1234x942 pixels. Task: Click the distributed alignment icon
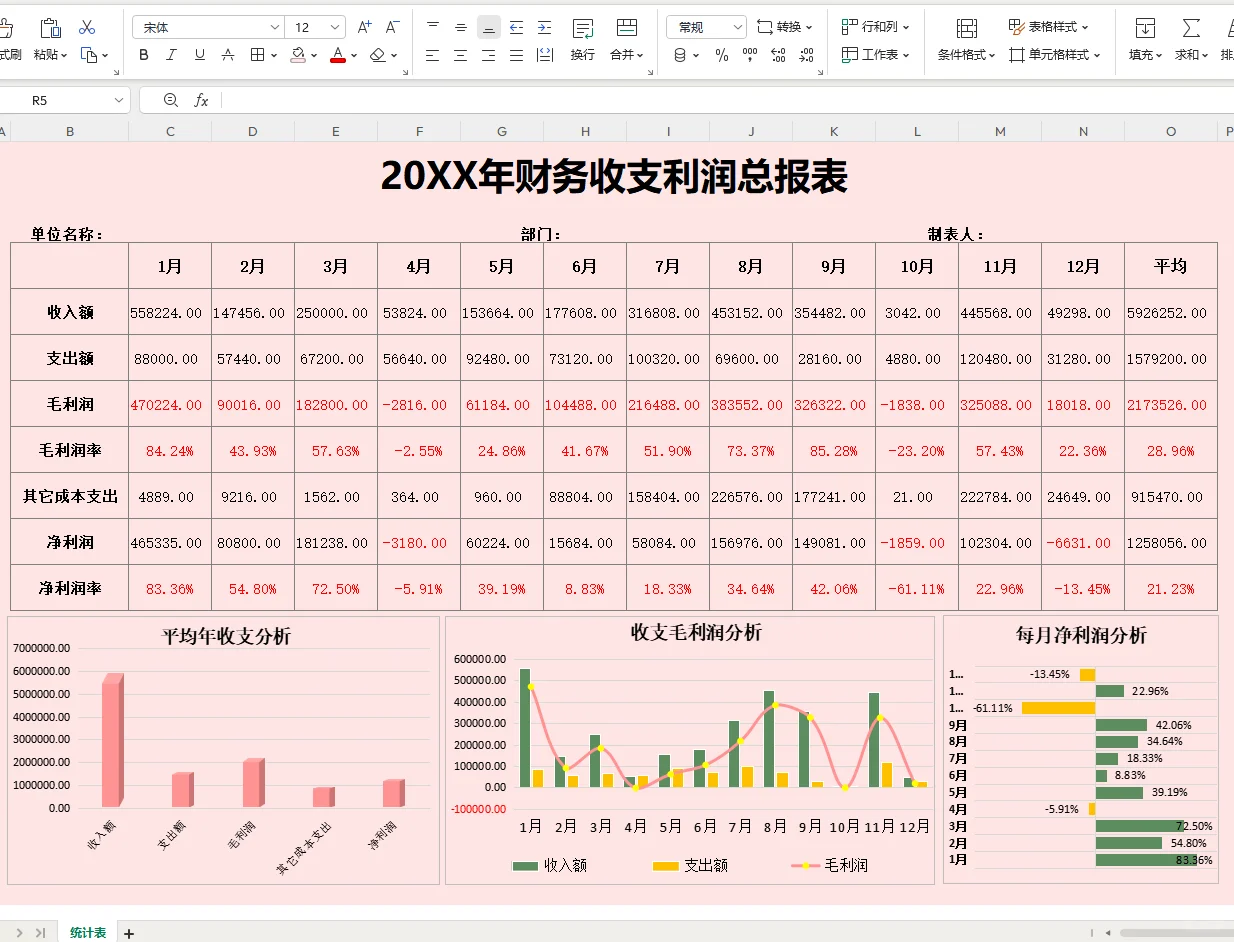544,55
